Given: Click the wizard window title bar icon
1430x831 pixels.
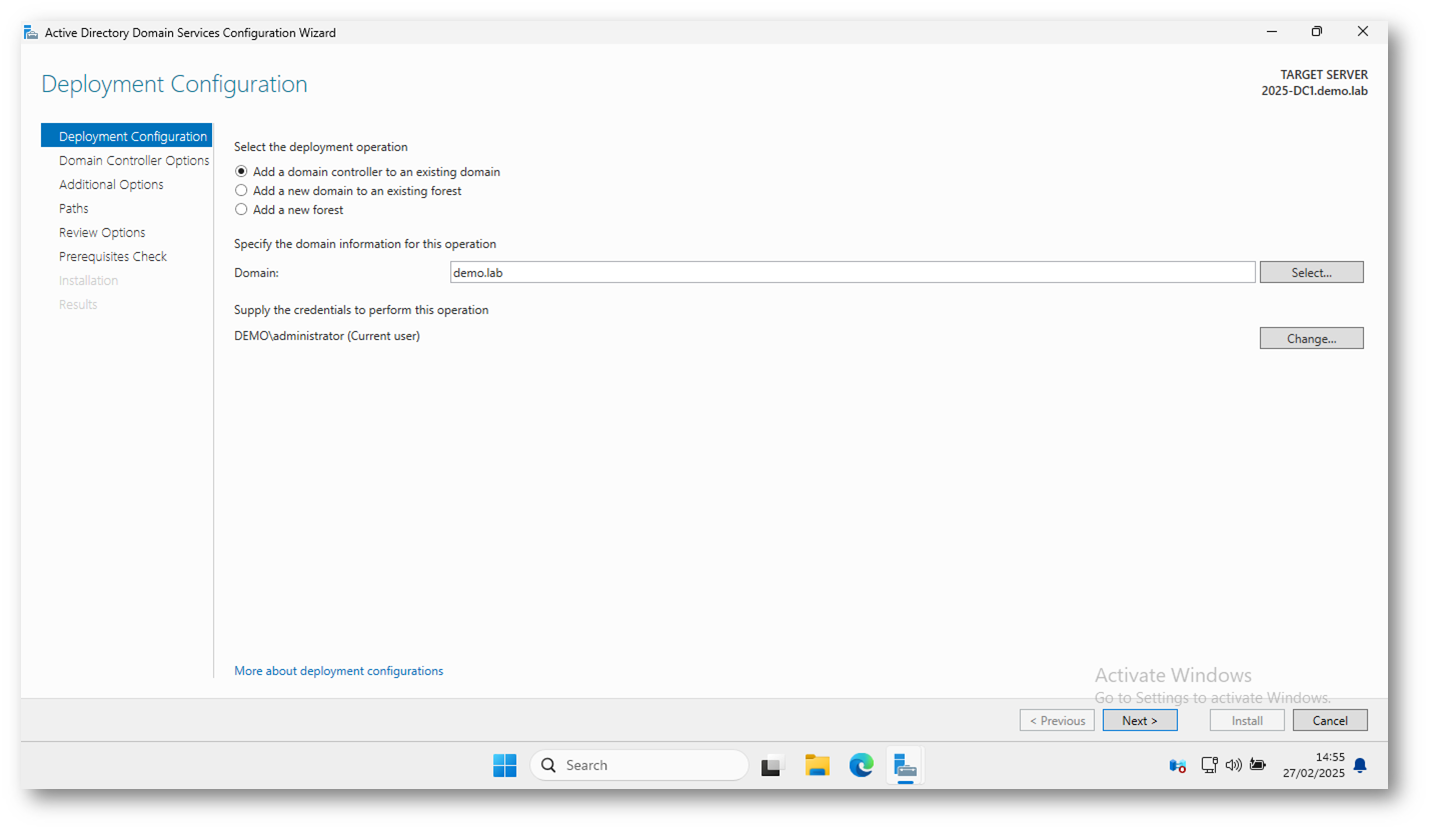Looking at the screenshot, I should [x=31, y=32].
